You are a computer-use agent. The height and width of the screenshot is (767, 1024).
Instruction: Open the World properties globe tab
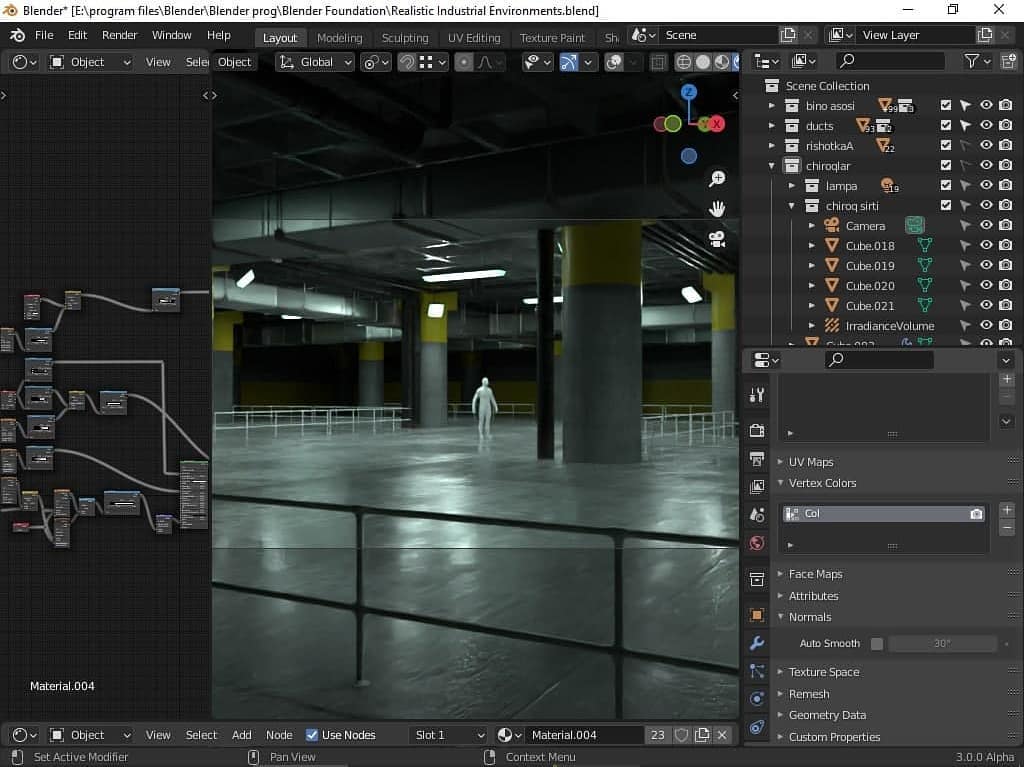pos(757,543)
